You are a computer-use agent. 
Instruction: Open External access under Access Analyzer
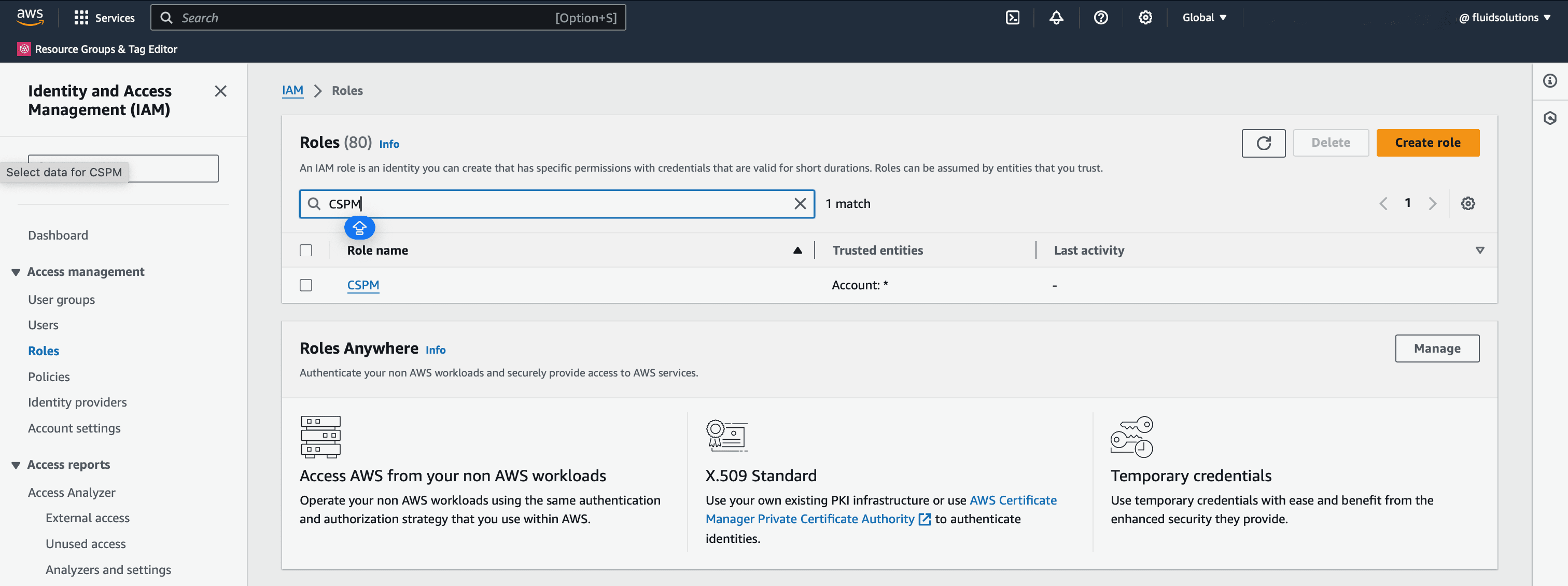[88, 518]
